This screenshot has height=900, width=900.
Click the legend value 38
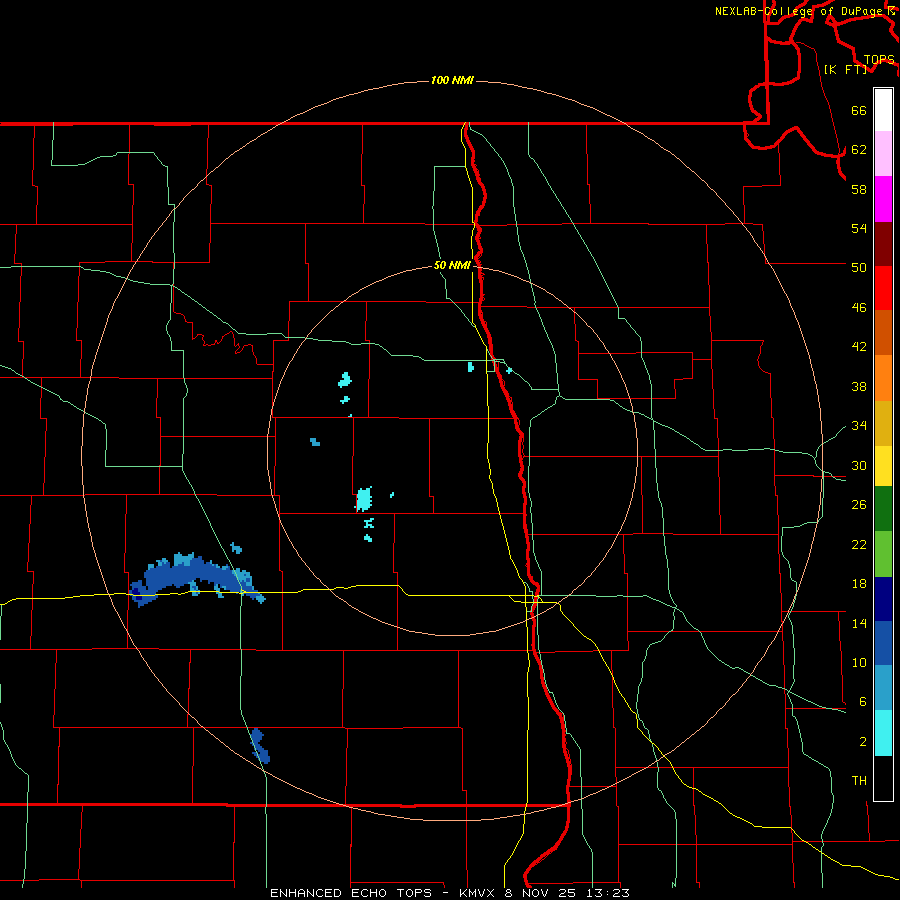coord(859,386)
